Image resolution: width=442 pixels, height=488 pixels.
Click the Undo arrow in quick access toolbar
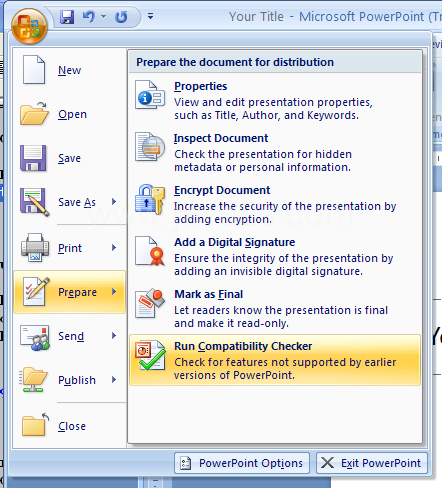coord(89,16)
